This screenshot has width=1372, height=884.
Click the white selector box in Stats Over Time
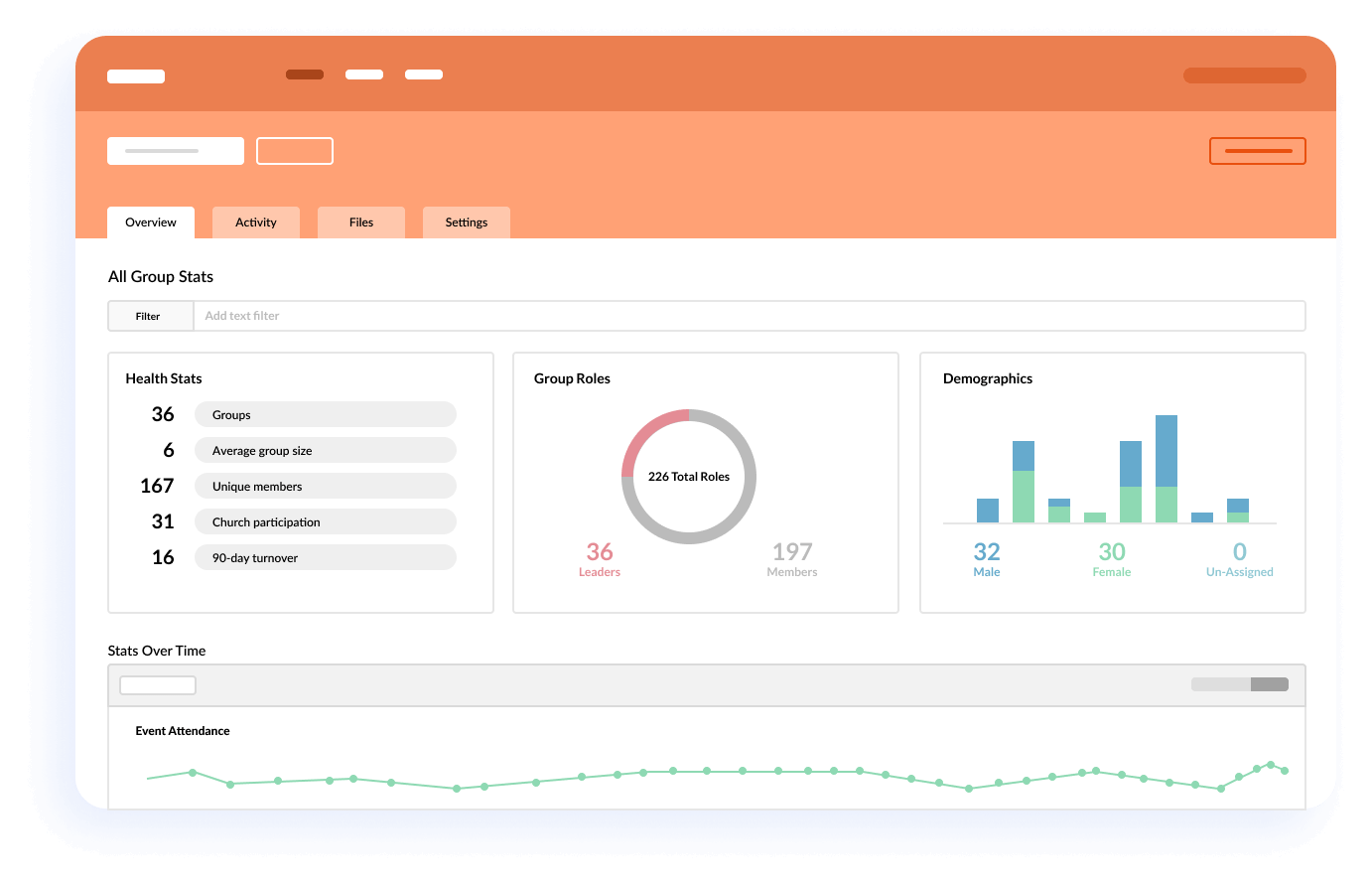[158, 685]
